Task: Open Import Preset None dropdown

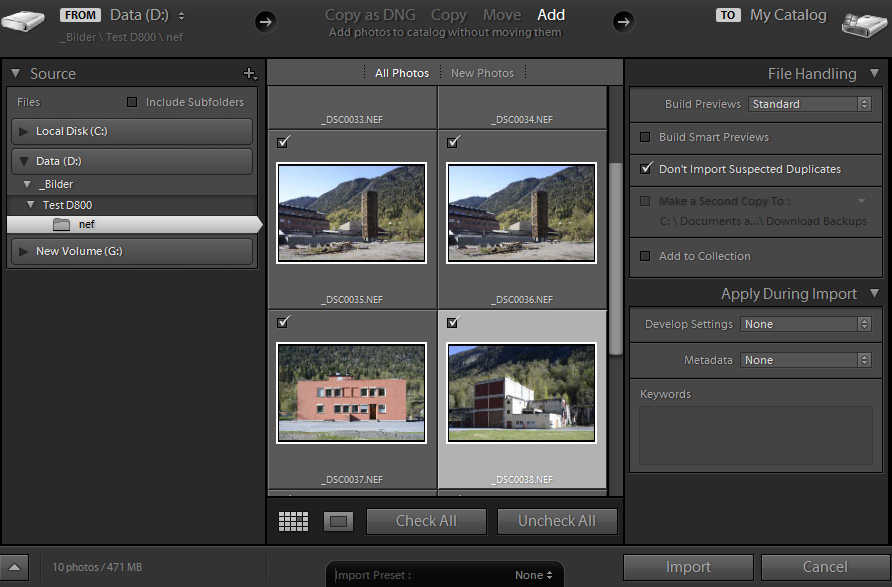Action: tap(534, 575)
